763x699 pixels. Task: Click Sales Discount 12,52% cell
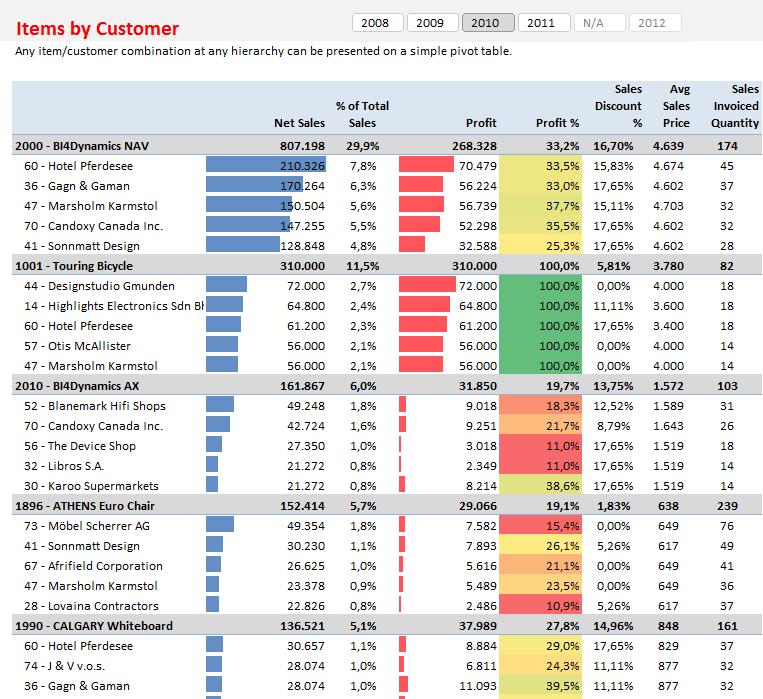pyautogui.click(x=613, y=405)
